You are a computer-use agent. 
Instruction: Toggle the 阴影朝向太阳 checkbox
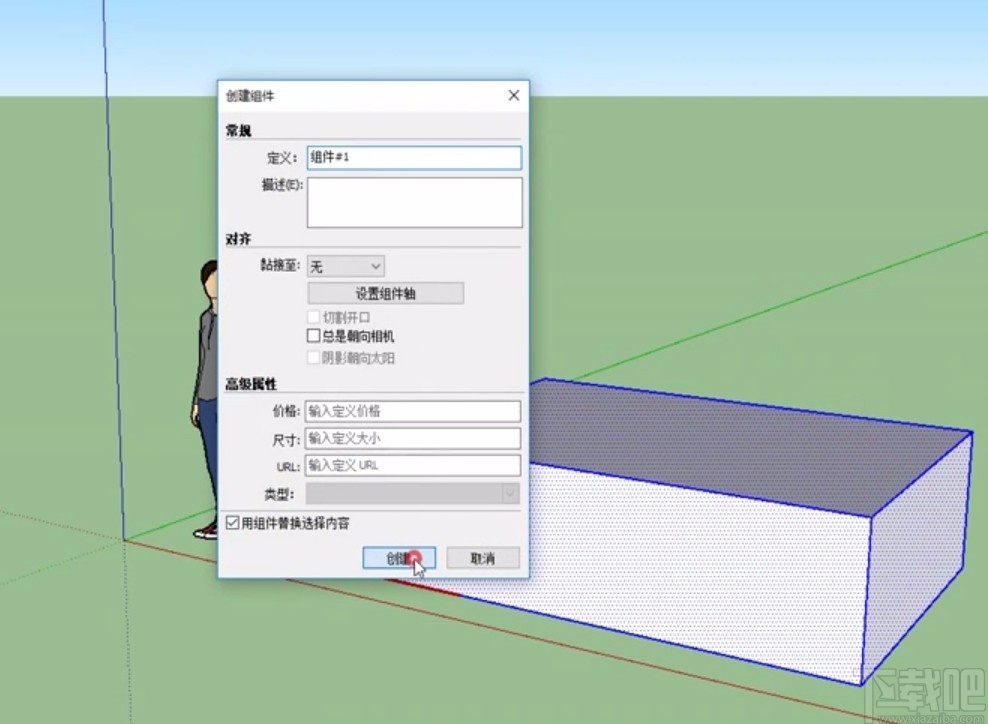pyautogui.click(x=314, y=358)
